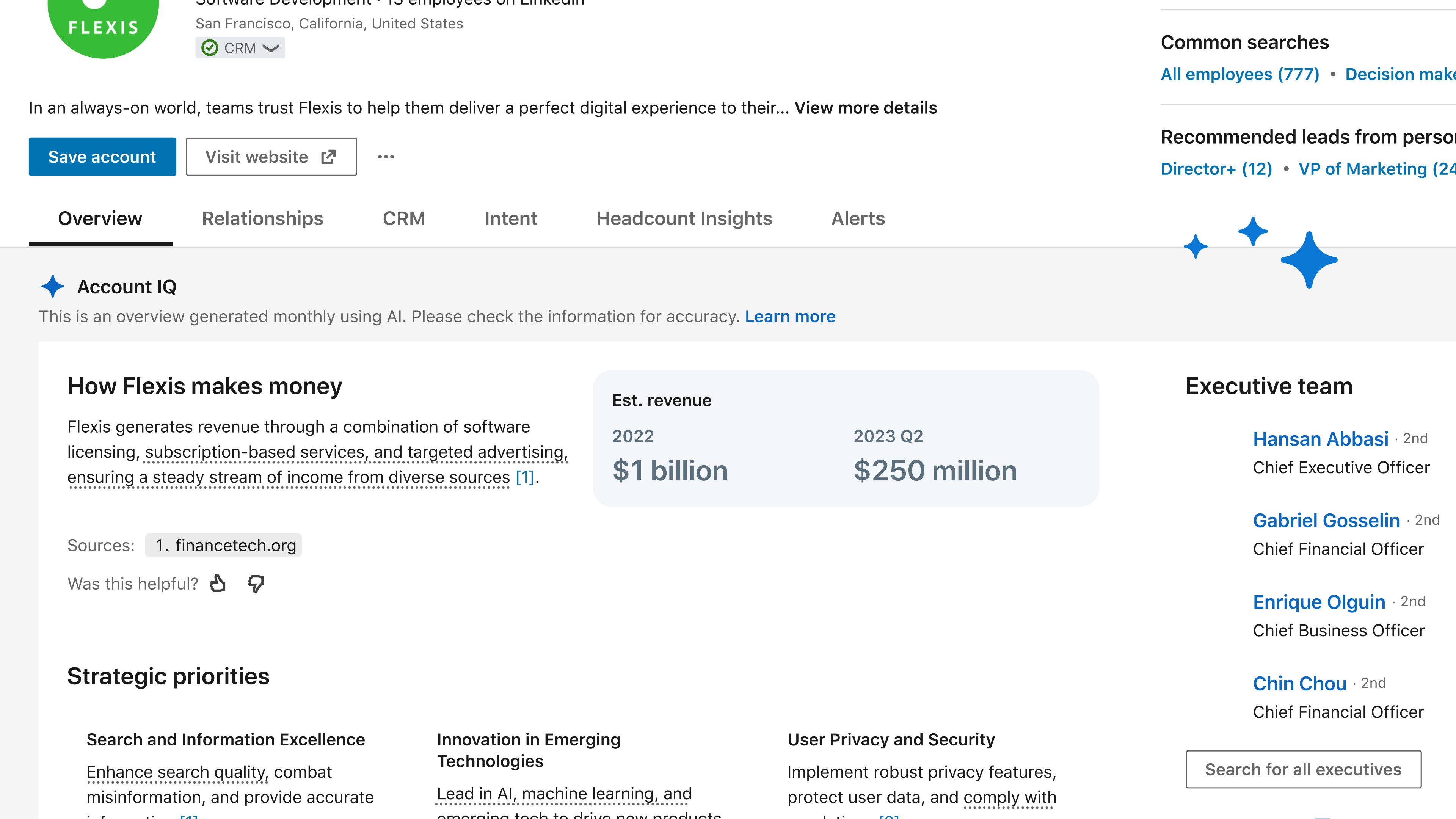Open the Learn more link
This screenshot has width=1456, height=819.
pos(789,316)
